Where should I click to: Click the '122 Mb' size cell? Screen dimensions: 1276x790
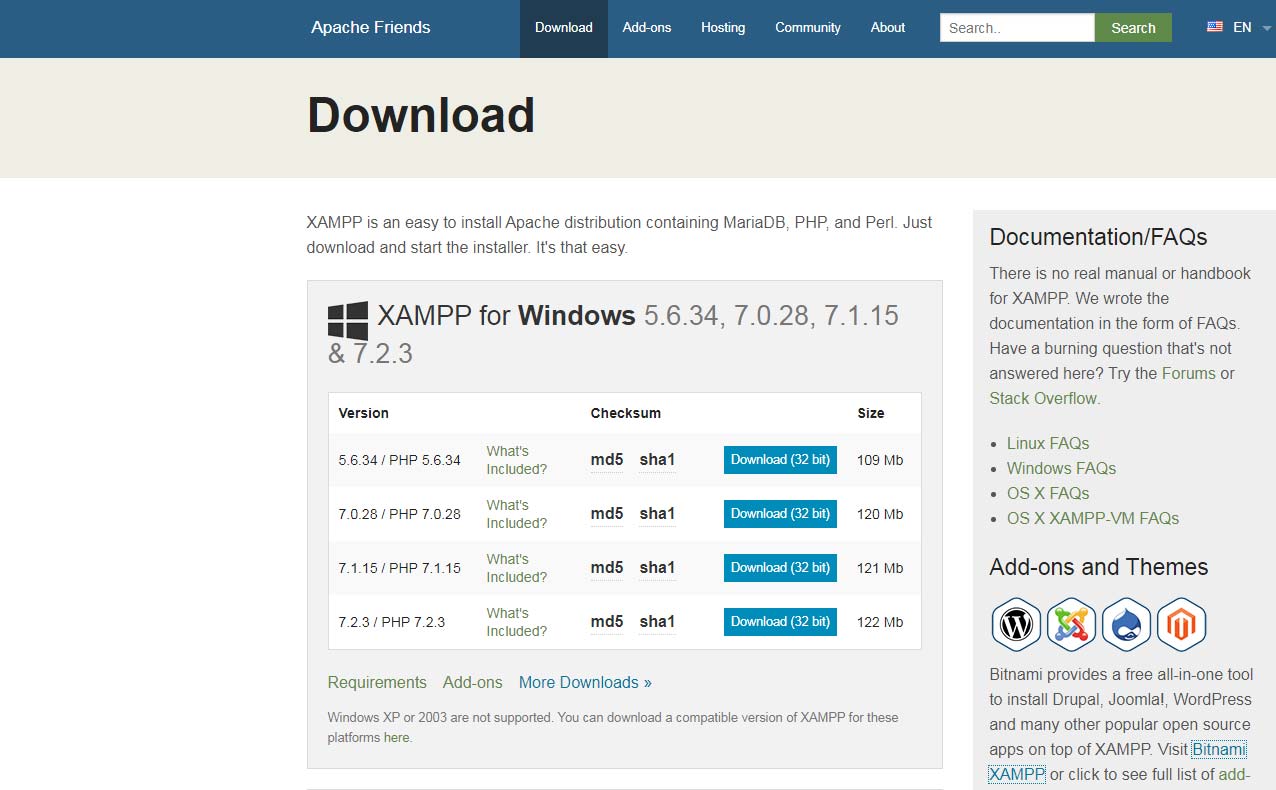(880, 622)
